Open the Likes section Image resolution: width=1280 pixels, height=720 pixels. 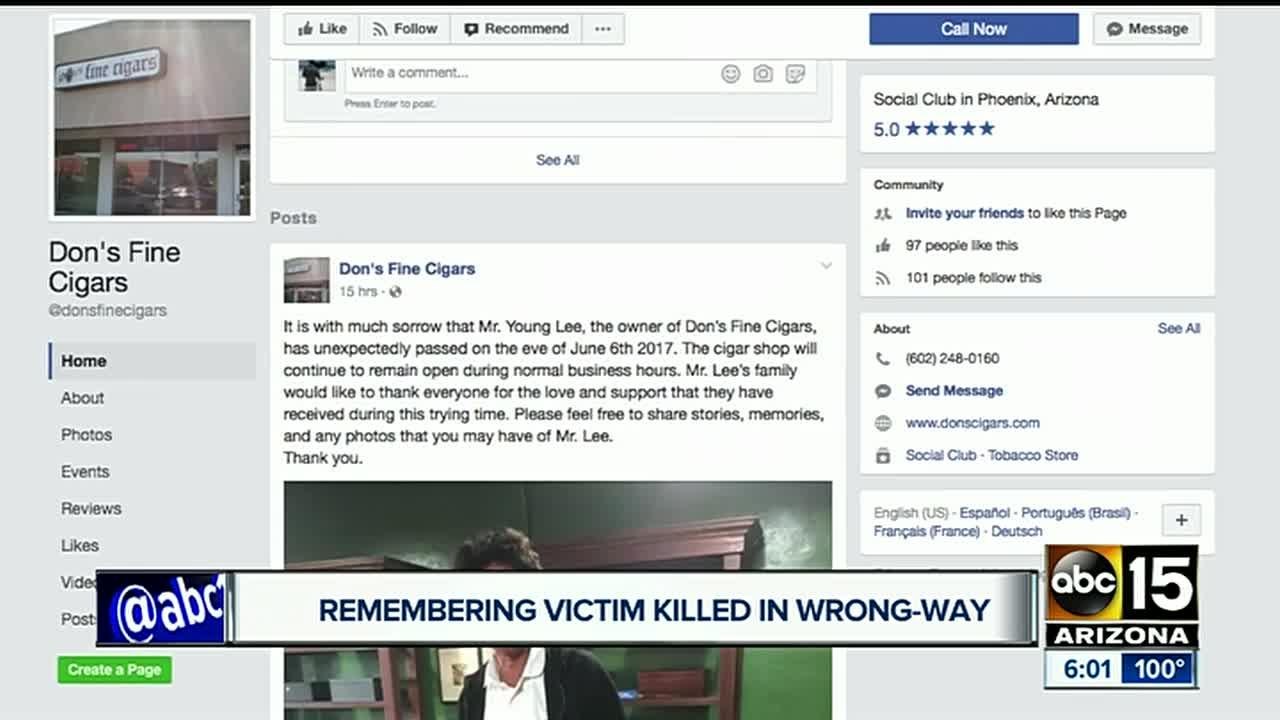point(80,546)
